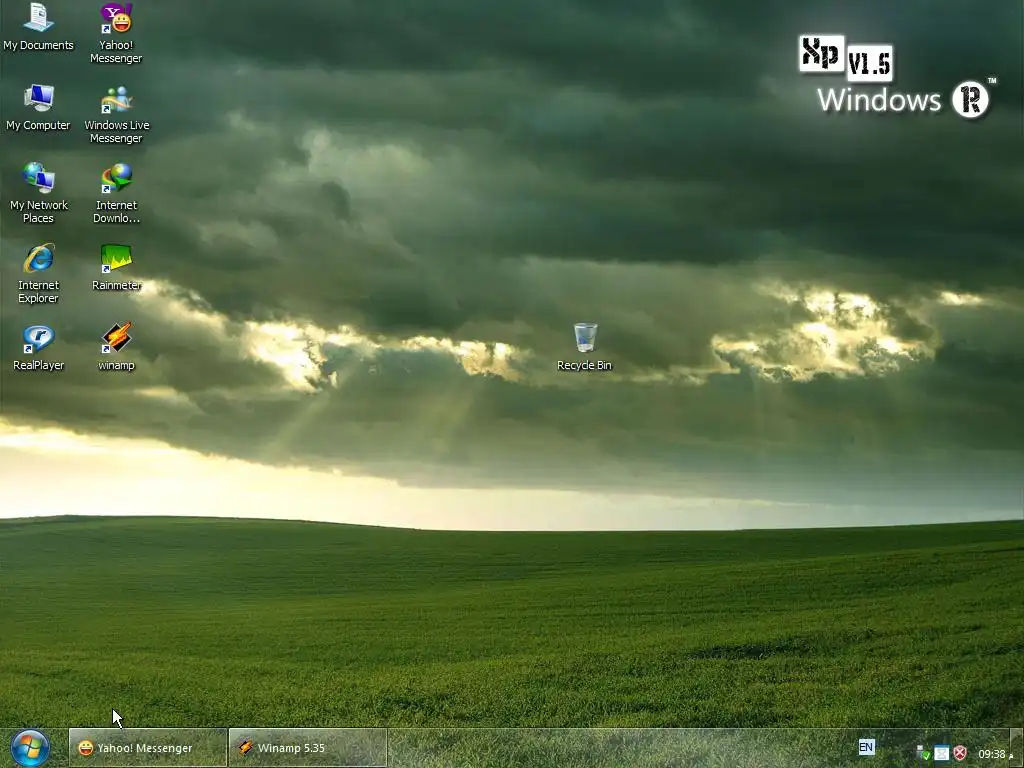Image resolution: width=1024 pixels, height=768 pixels.
Task: Select the My Computer desktop icon
Action: point(38,107)
